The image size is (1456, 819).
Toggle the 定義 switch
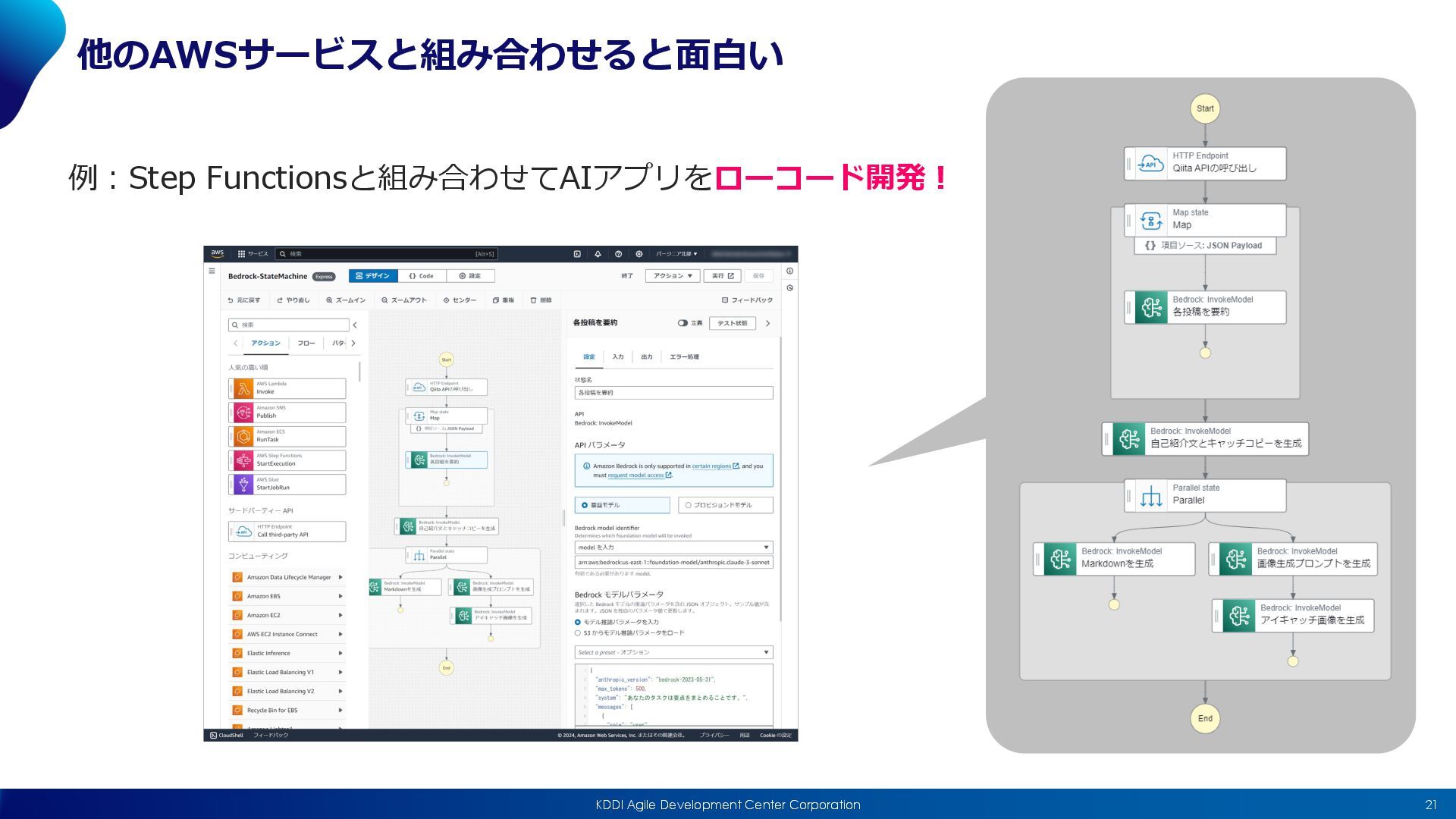tap(682, 323)
